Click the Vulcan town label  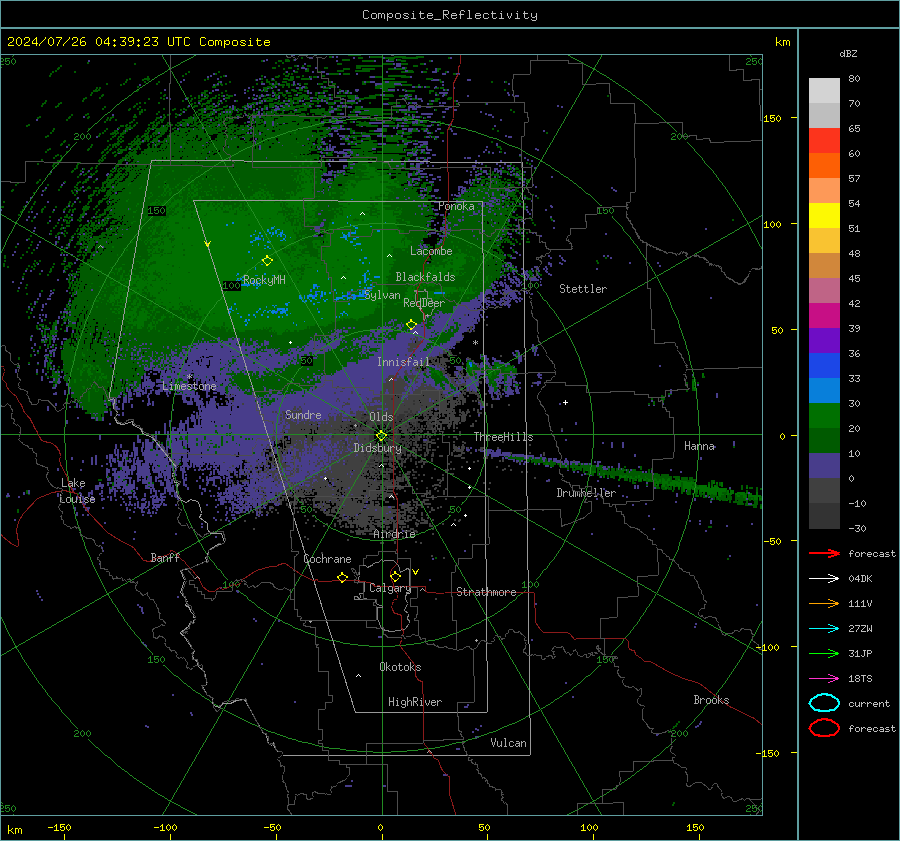(508, 743)
